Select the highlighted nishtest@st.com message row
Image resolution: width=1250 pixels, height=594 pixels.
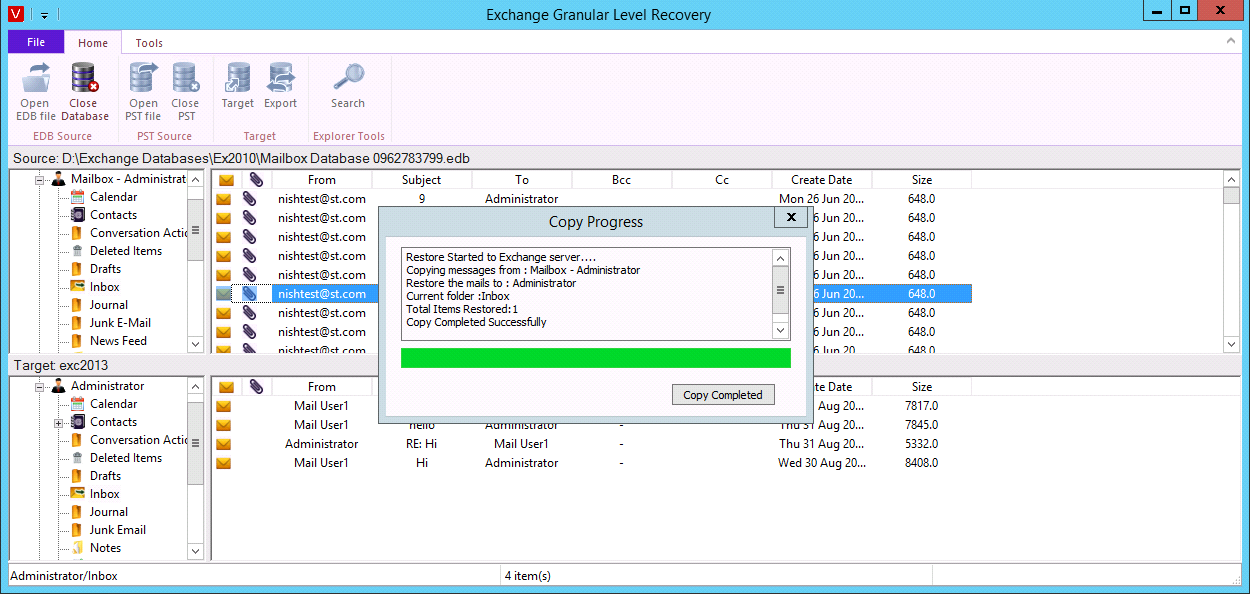(592, 294)
